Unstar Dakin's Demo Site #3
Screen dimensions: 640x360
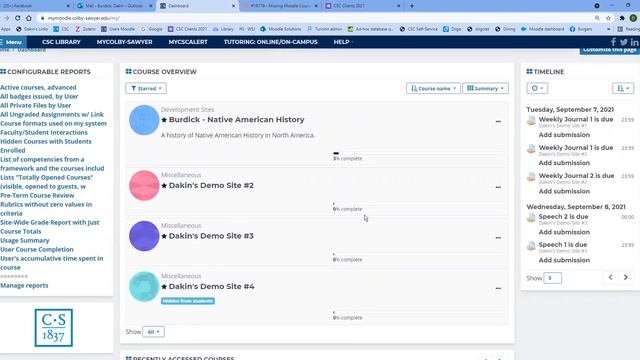point(164,236)
